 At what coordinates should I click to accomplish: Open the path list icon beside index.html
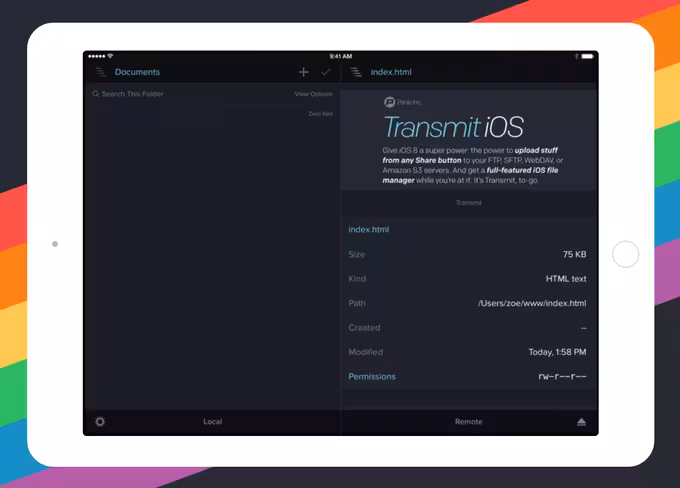coord(356,72)
